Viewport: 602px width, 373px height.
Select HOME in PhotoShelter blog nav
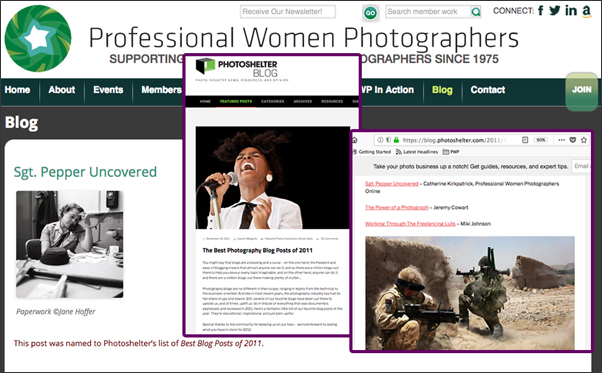(205, 102)
